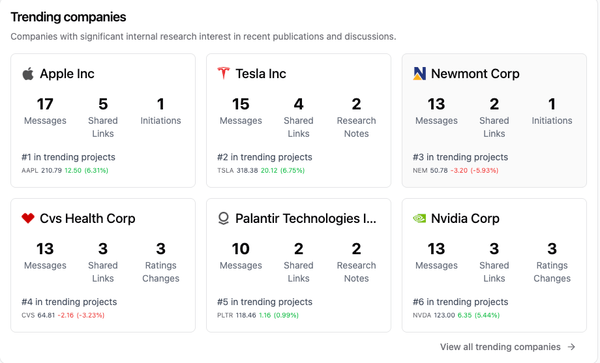Click the Palantir logo icon
The width and height of the screenshot is (600, 363).
[223, 218]
